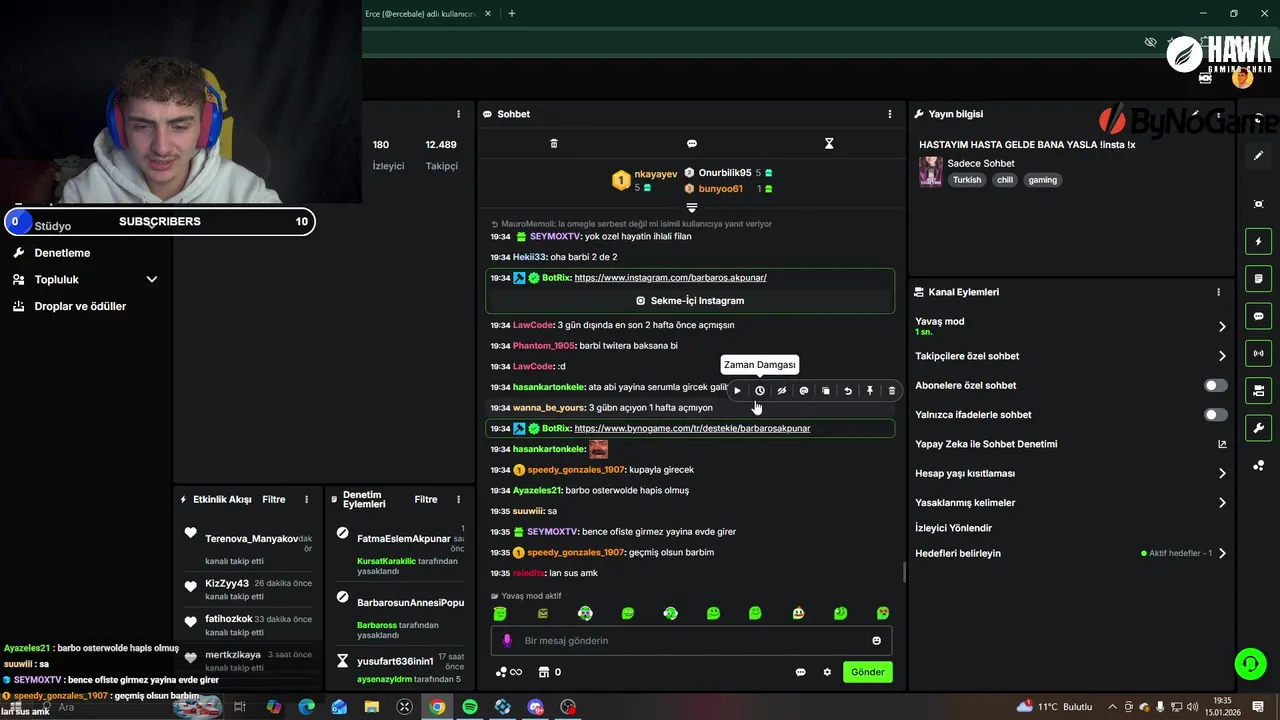Open weather 11°C Bulutlu taskbar widget
Screen dimensions: 1280x720
1055,707
